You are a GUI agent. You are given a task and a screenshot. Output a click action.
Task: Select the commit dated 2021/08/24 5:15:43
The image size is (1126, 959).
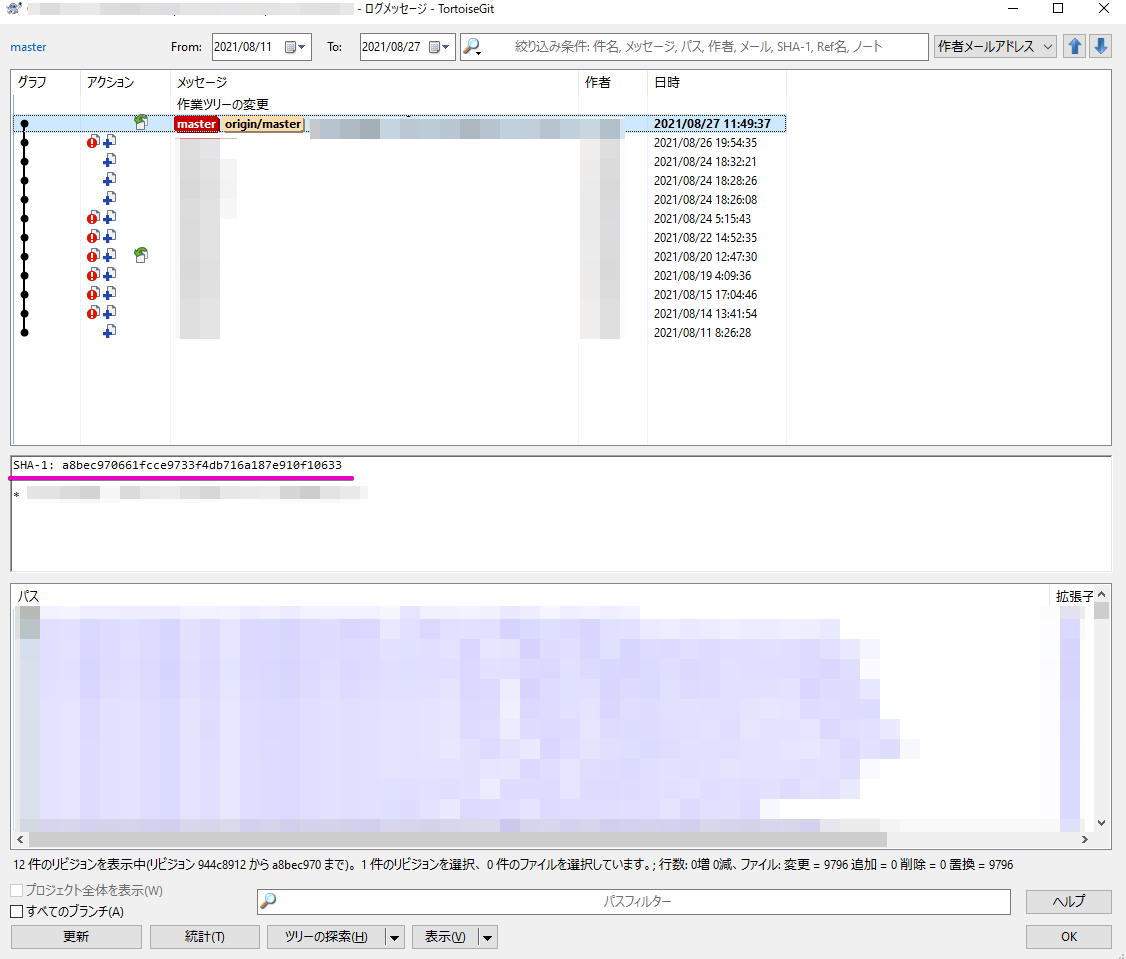[399, 219]
